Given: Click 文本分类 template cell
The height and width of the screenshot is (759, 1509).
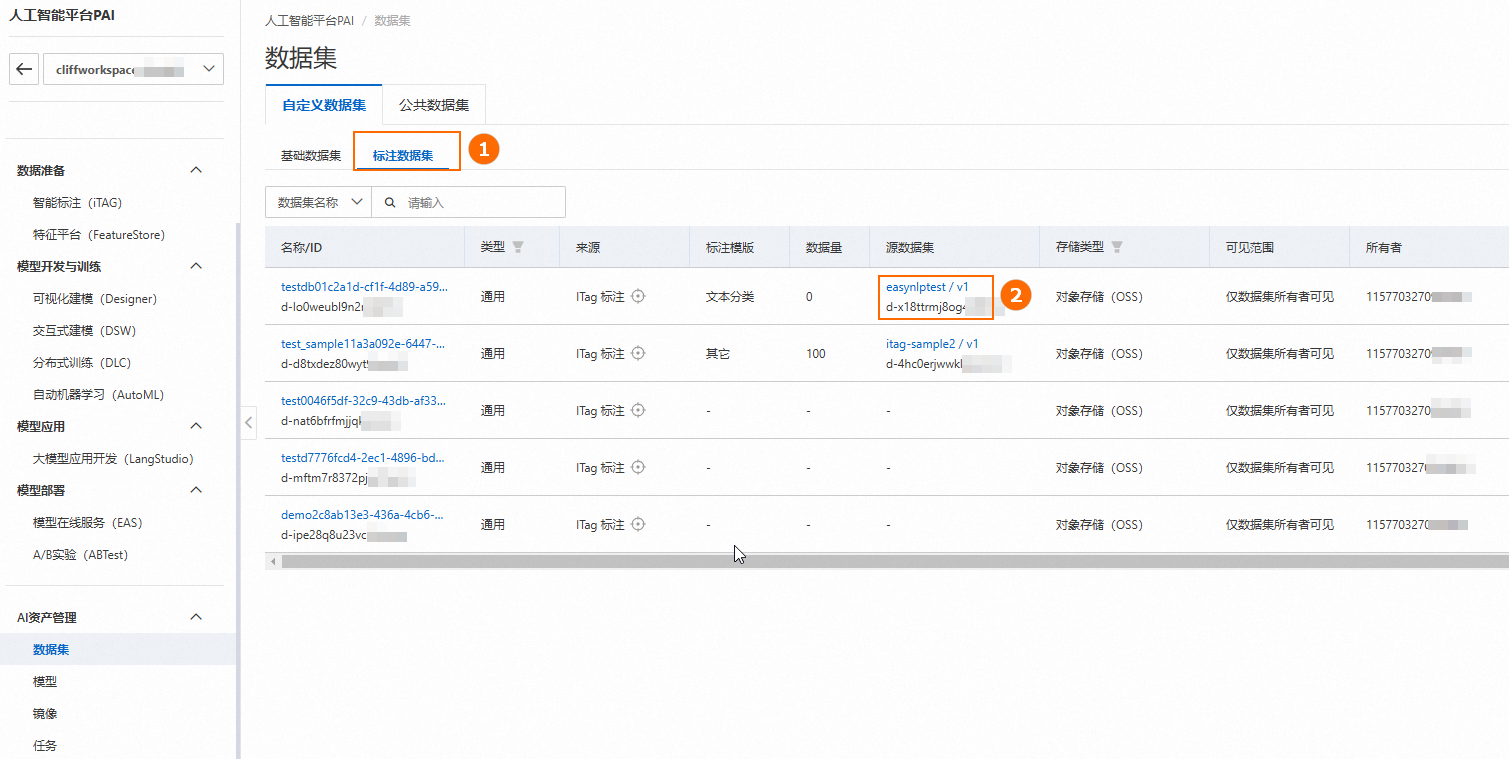Looking at the screenshot, I should coord(730,297).
